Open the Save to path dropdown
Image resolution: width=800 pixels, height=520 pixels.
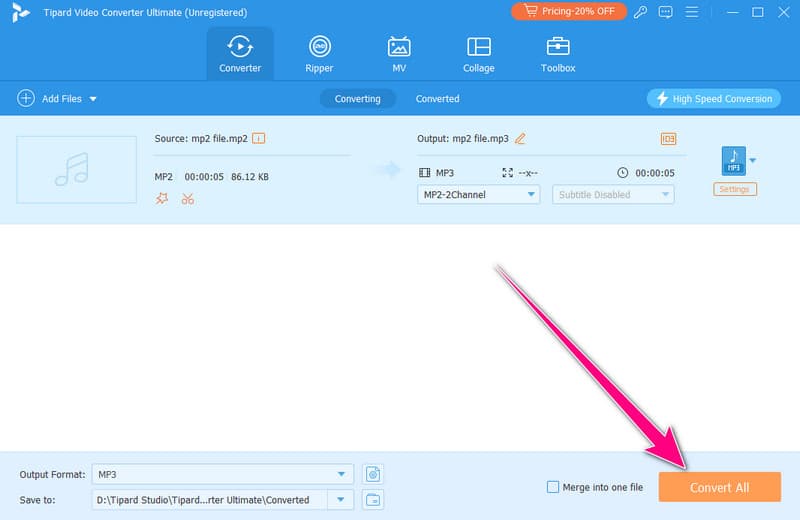point(341,500)
